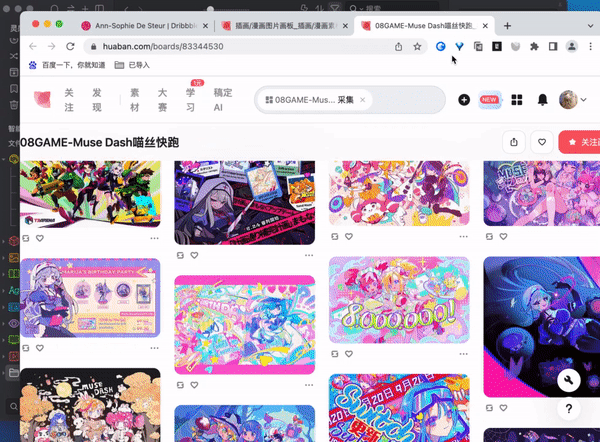Open more options for birthday party pin
Viewport: 600px width, 442px height.
154,348
